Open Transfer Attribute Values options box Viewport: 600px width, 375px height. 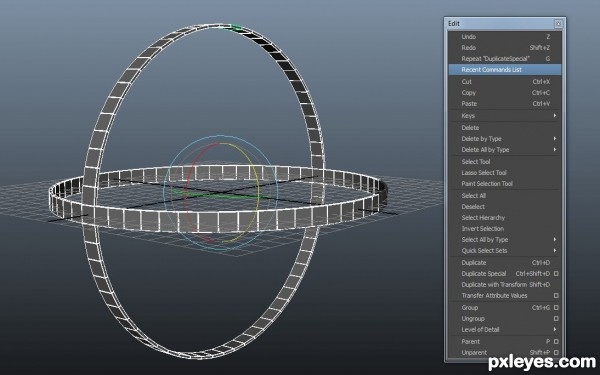point(556,296)
